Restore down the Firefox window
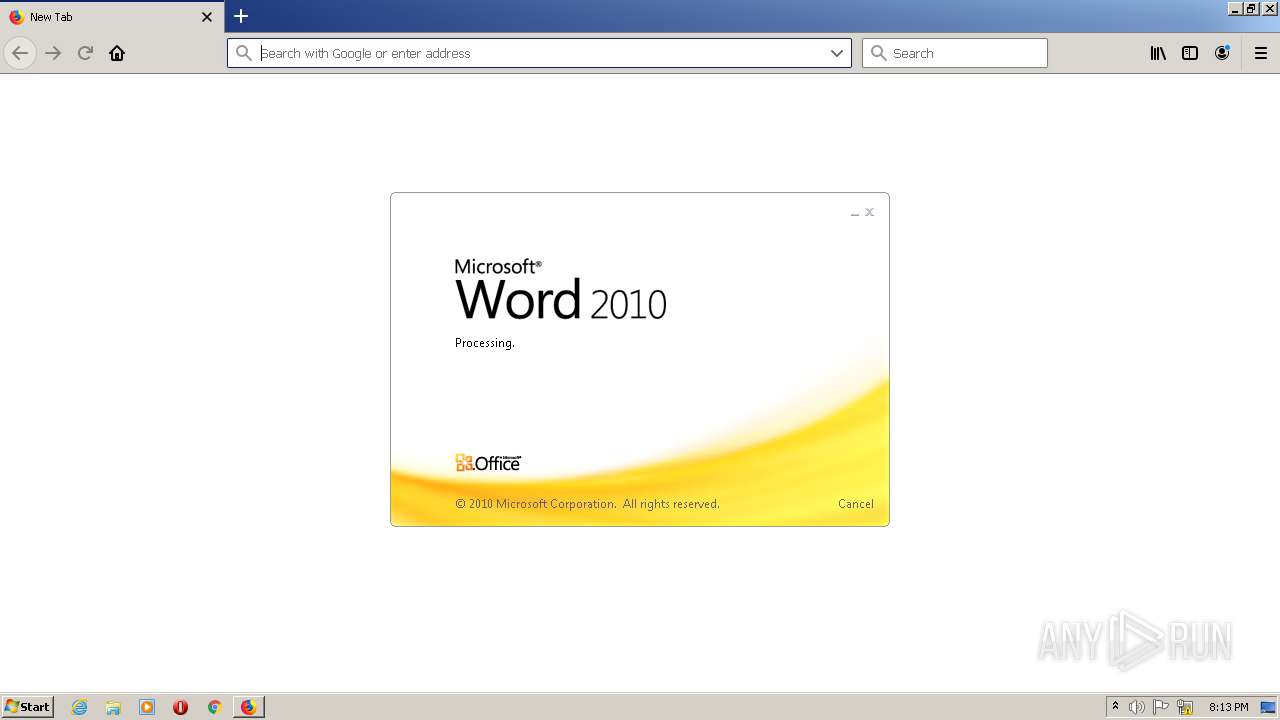The width and height of the screenshot is (1280, 720). [x=1251, y=8]
